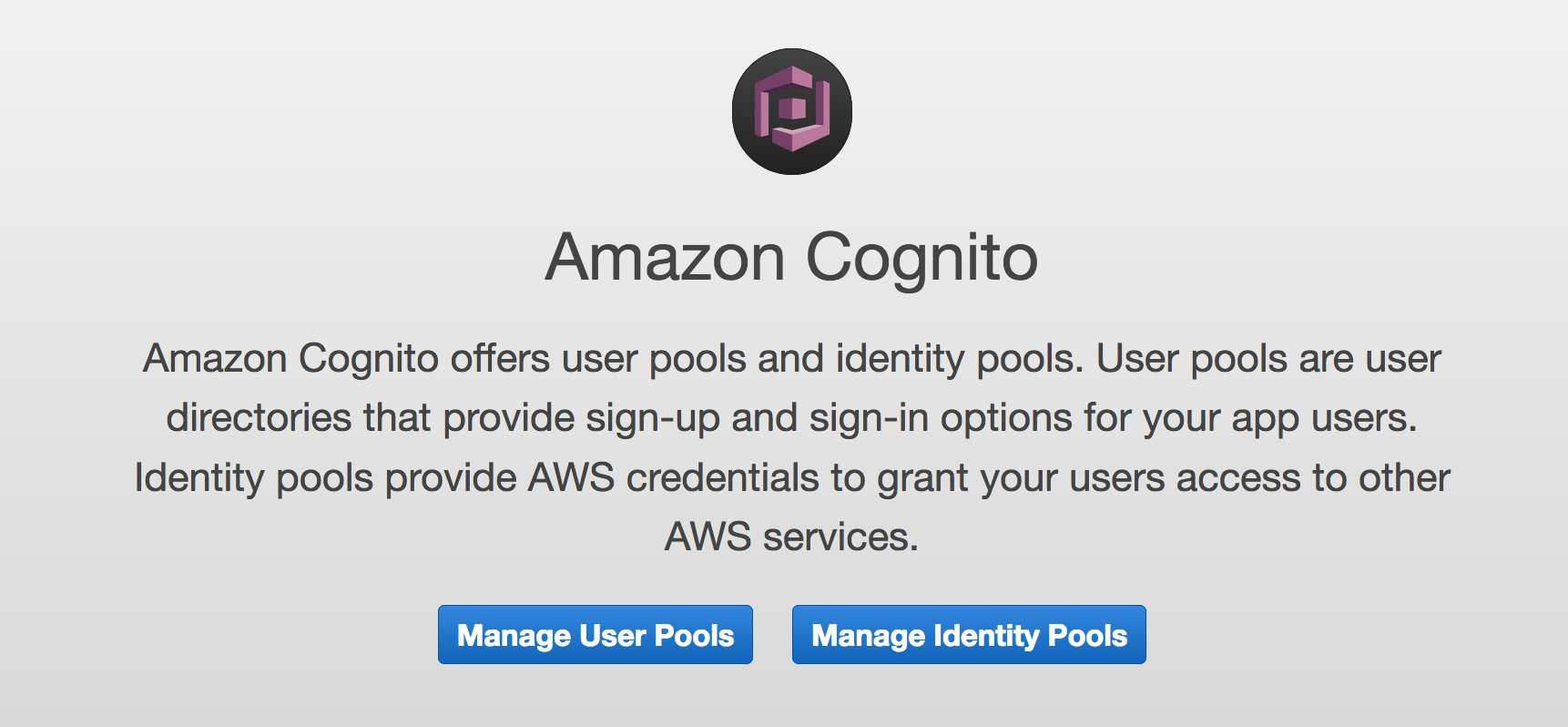The width and height of the screenshot is (1568, 727).
Task: Open Manage Identity Pools
Action: pyautogui.click(x=969, y=635)
